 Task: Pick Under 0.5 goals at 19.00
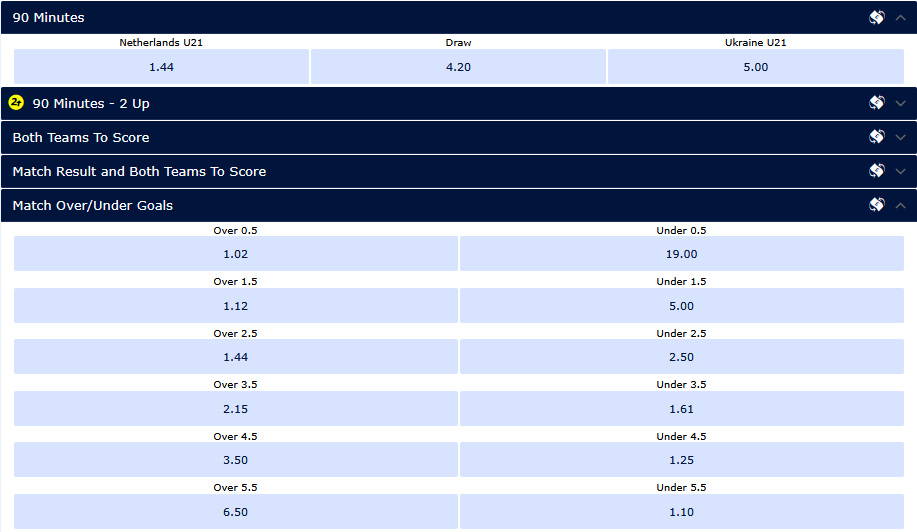pyautogui.click(x=682, y=254)
